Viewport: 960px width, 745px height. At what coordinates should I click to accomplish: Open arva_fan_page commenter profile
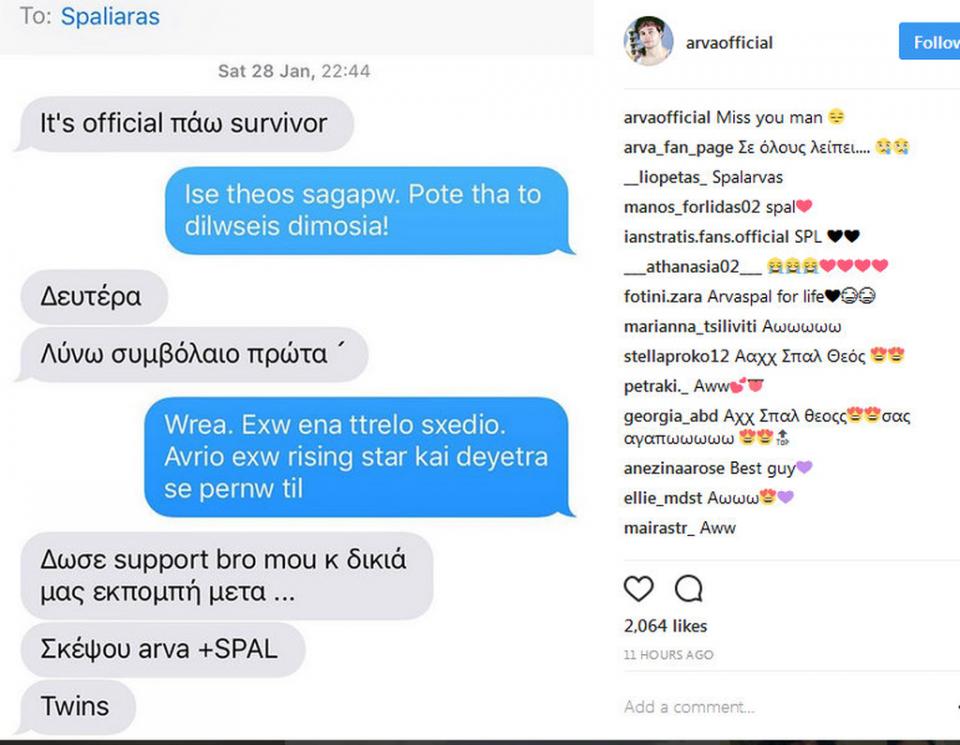pos(678,148)
